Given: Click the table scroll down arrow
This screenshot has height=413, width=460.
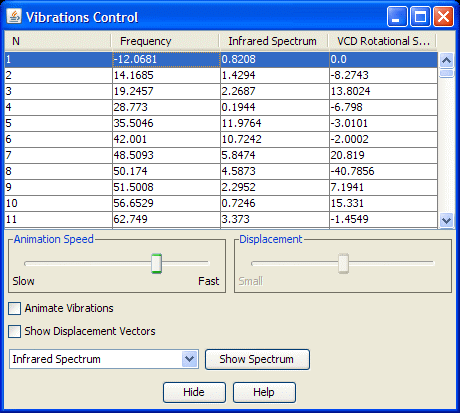Looking at the screenshot, I should [x=446, y=220].
